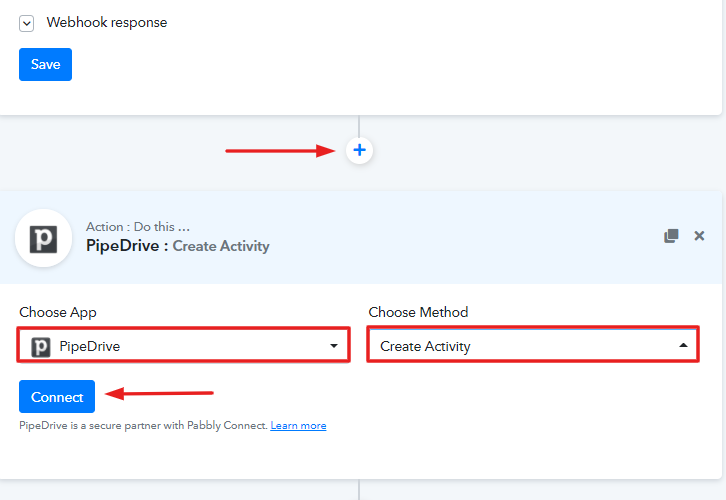Click the 'Choose App' label
726x500 pixels.
pyautogui.click(x=58, y=312)
